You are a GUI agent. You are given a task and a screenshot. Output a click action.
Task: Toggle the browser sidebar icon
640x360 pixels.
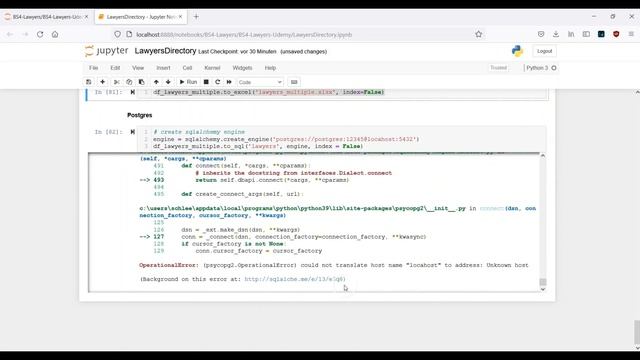[x=586, y=35]
